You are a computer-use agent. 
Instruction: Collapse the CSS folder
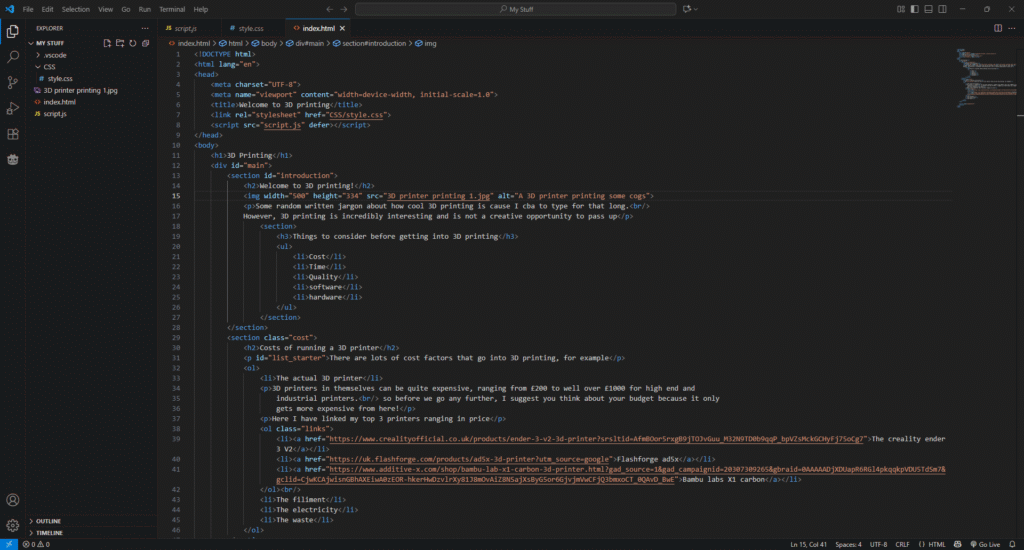(49, 67)
